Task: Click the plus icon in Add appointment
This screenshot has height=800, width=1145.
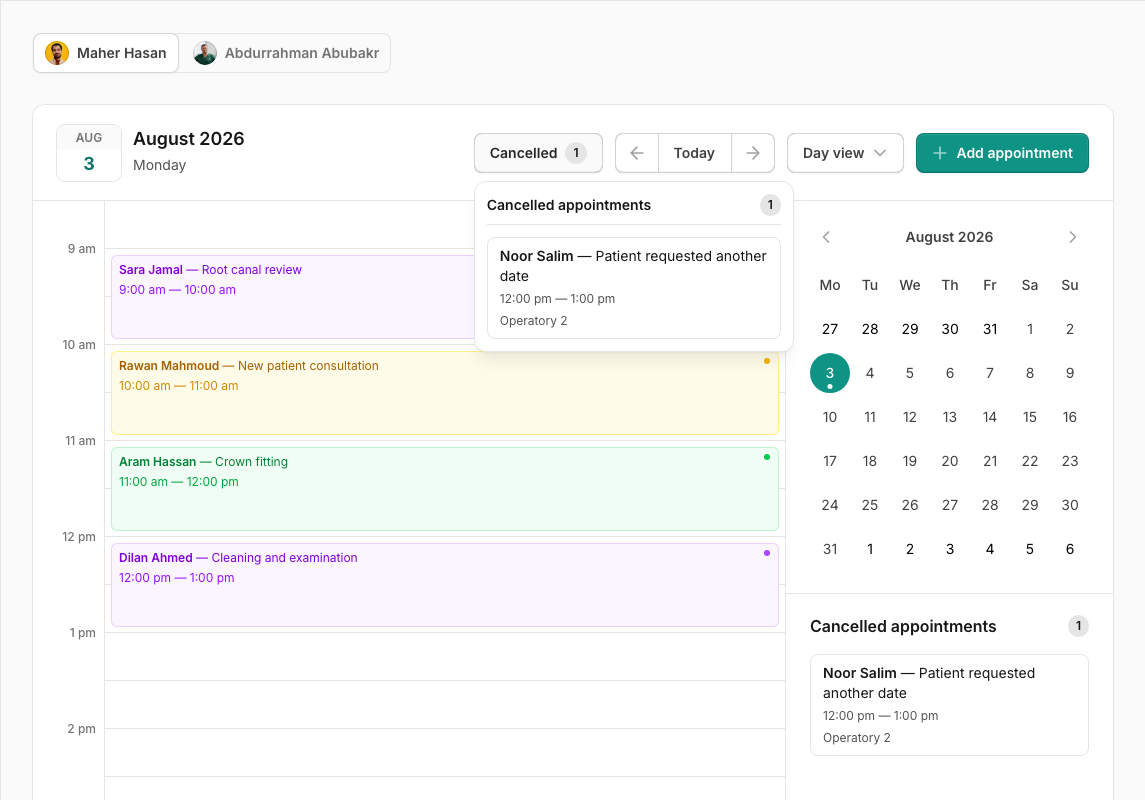Action: (x=940, y=153)
